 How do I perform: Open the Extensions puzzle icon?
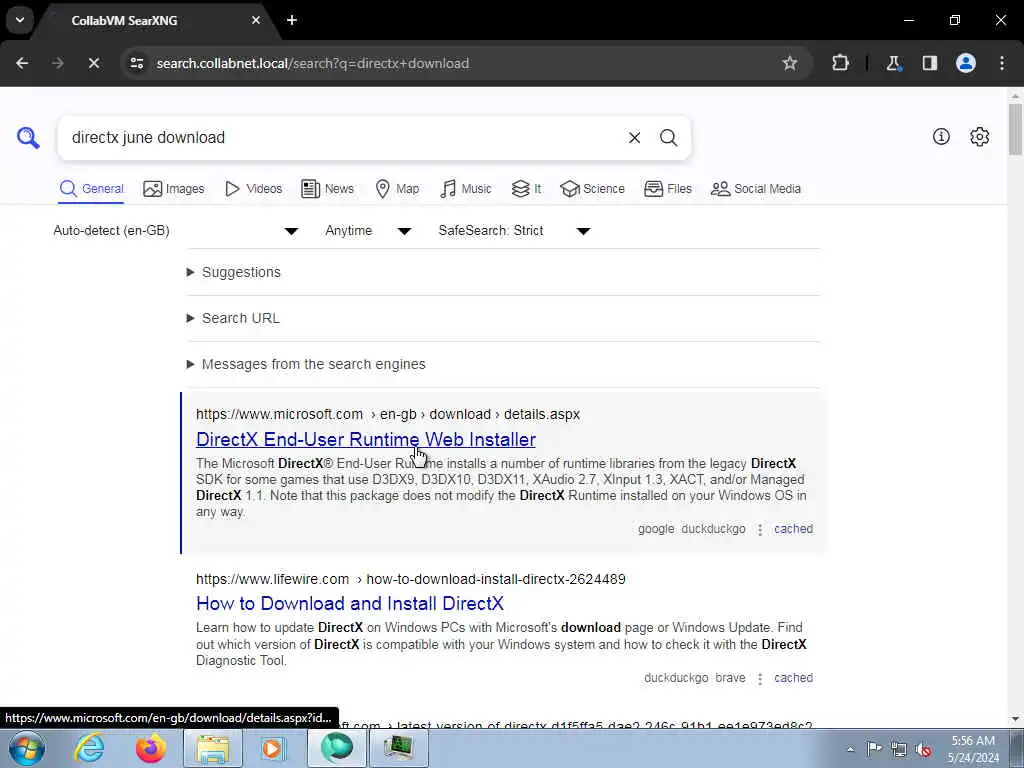[840, 63]
